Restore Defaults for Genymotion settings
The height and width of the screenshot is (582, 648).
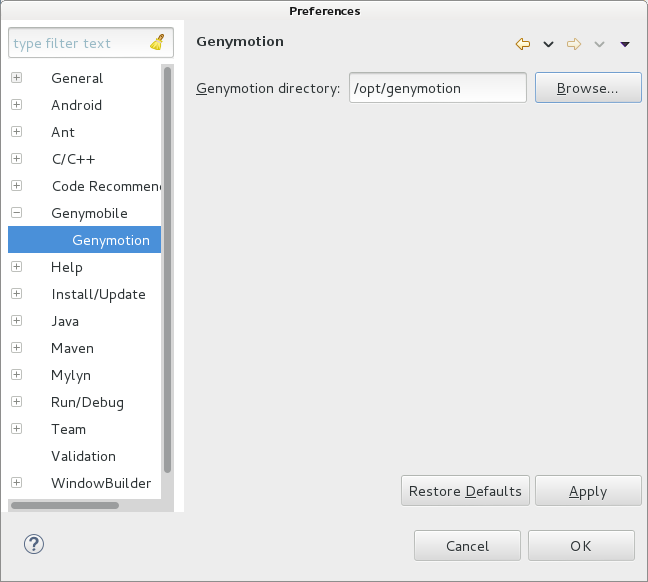pos(465,491)
